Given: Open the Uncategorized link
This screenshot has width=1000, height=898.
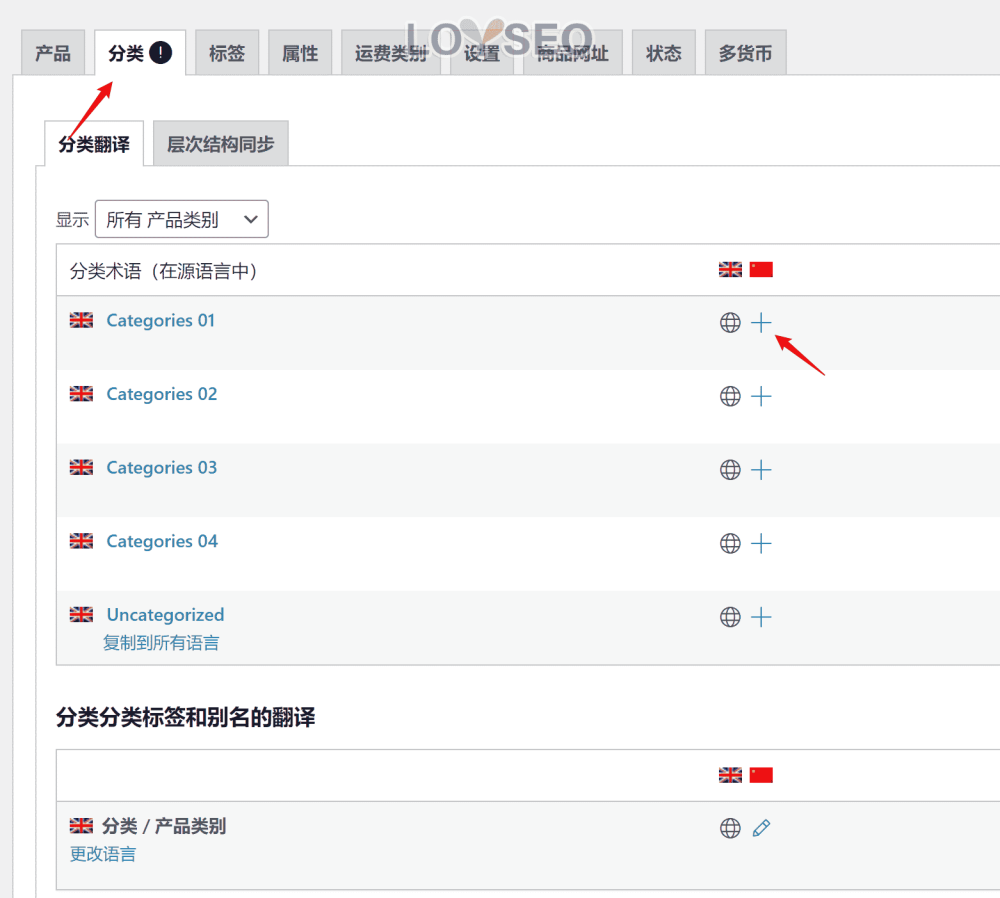Looking at the screenshot, I should [x=165, y=615].
